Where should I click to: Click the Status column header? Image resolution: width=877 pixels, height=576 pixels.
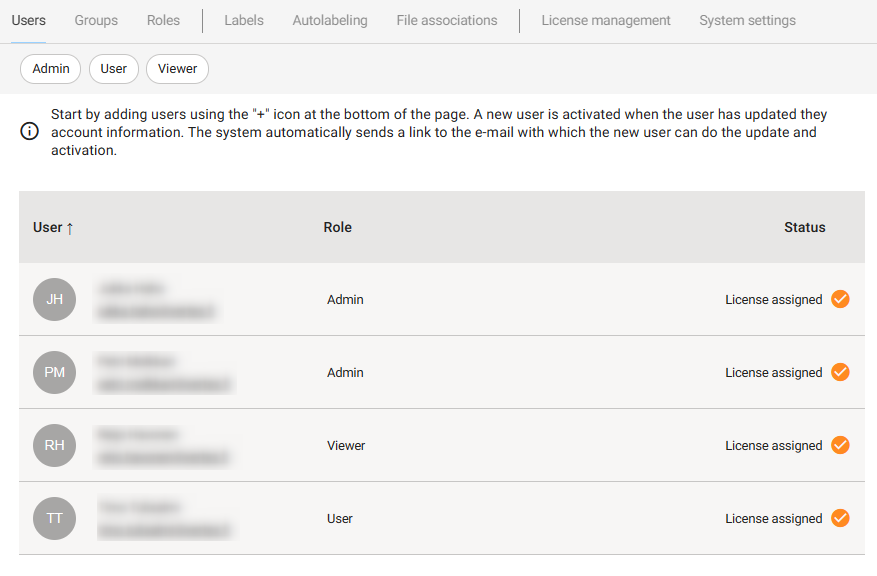(804, 227)
